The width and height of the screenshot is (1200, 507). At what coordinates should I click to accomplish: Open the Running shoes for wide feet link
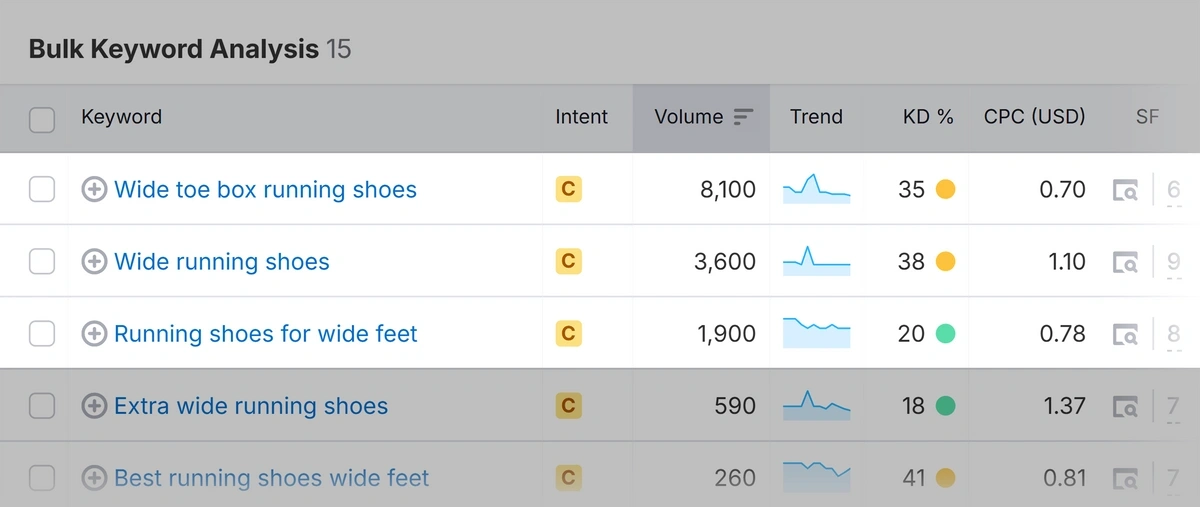click(266, 334)
